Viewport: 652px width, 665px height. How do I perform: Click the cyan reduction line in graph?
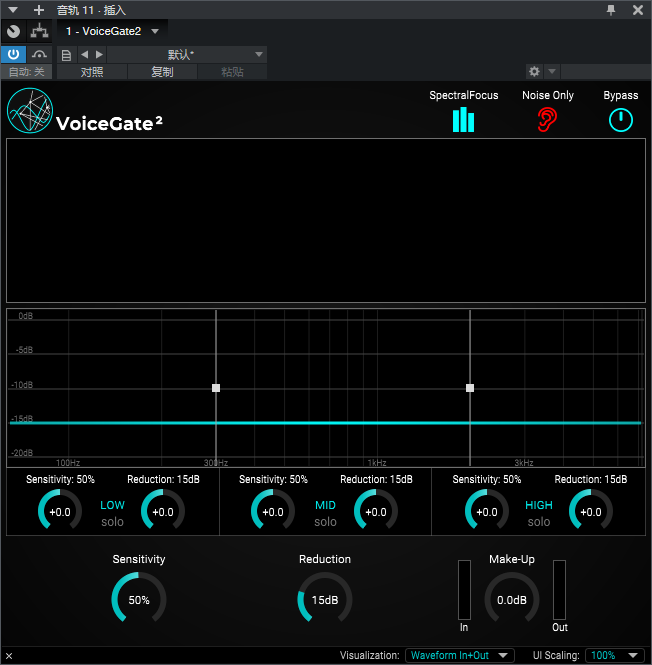click(x=325, y=423)
